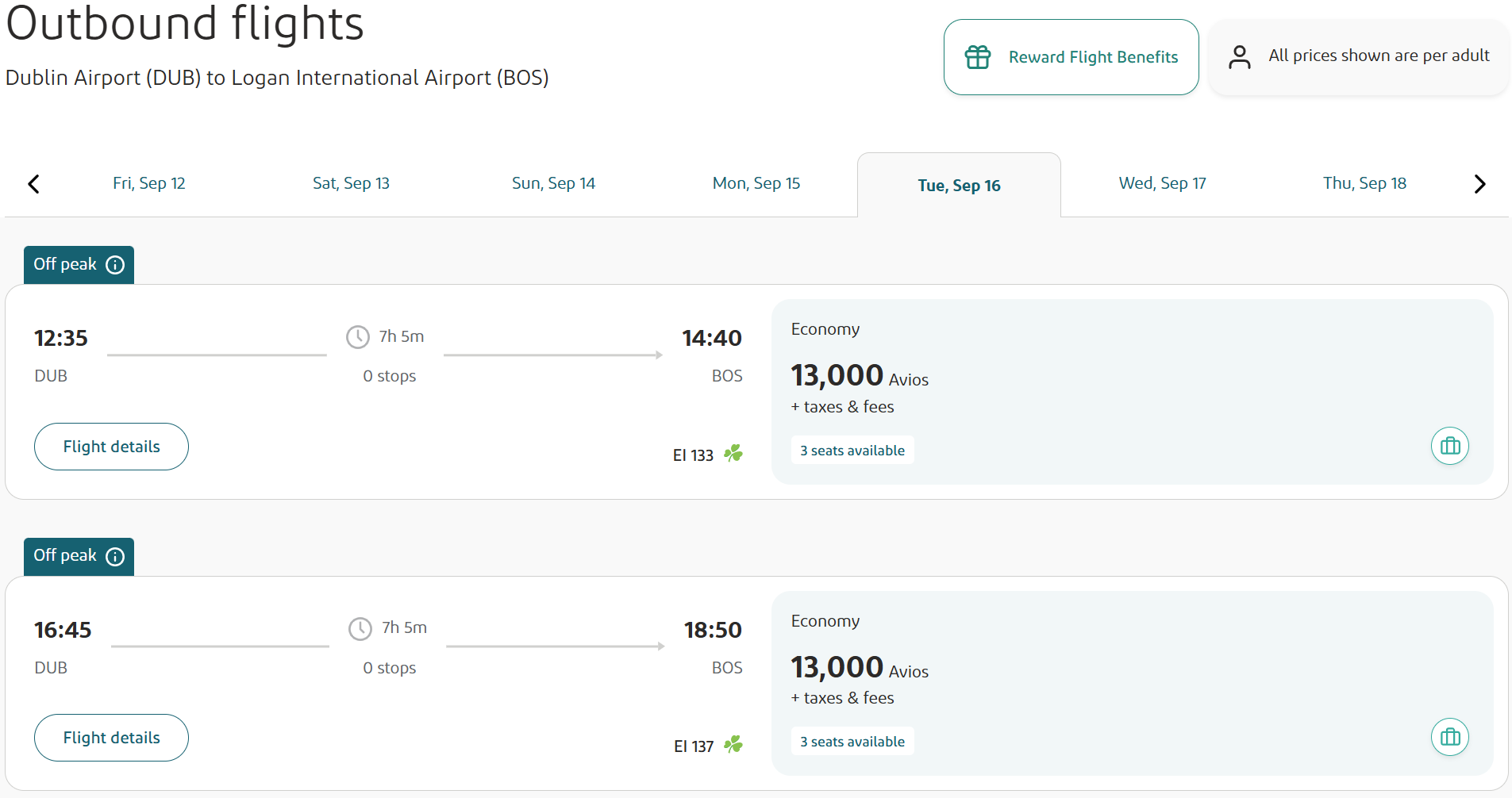
Task: Click 0 stops on the 16:45 flight
Action: [390, 668]
